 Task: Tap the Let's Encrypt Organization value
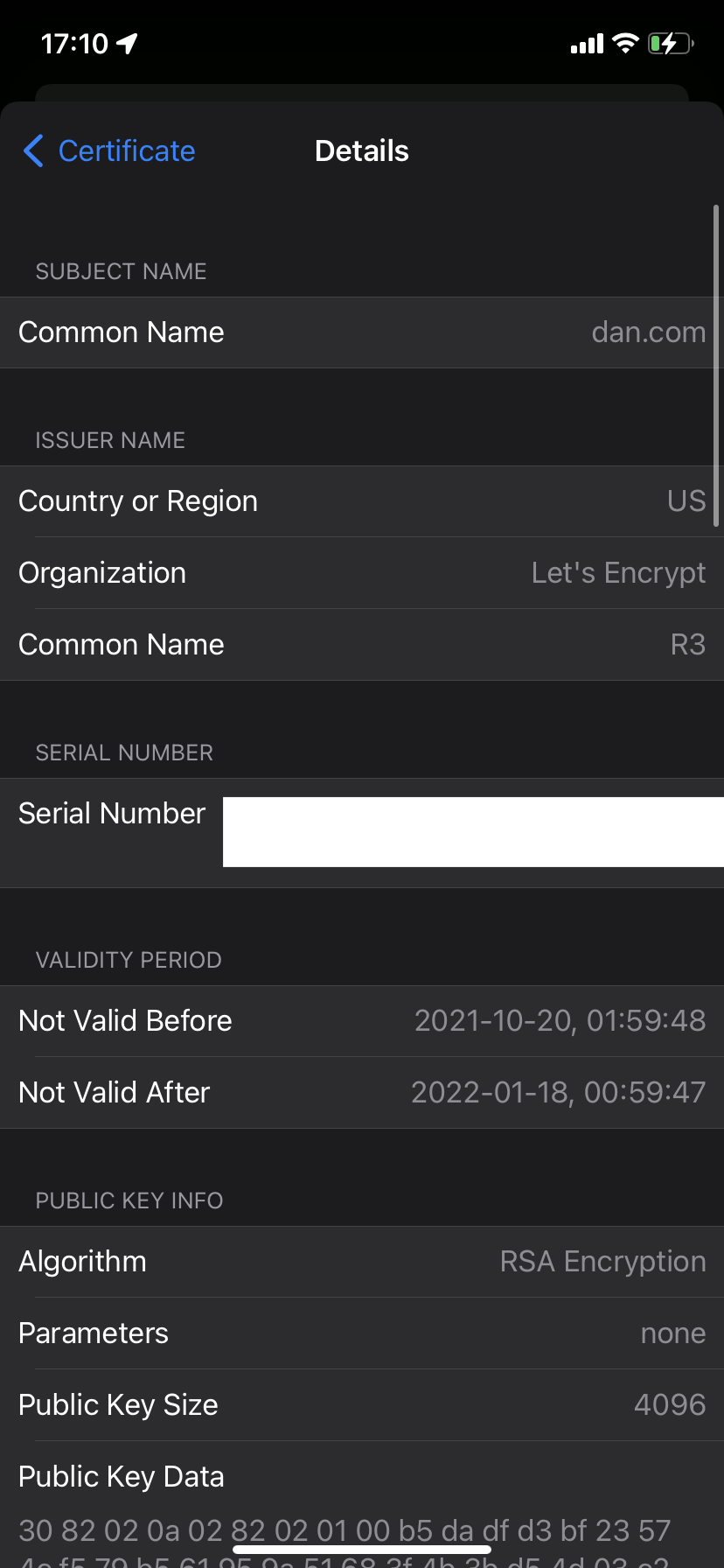(617, 573)
